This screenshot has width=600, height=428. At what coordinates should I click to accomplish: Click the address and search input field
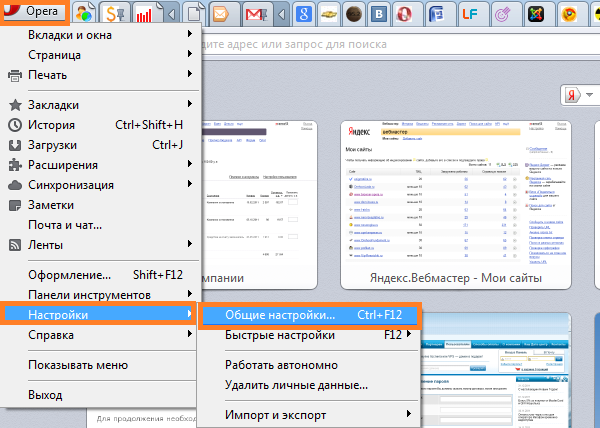(400, 44)
